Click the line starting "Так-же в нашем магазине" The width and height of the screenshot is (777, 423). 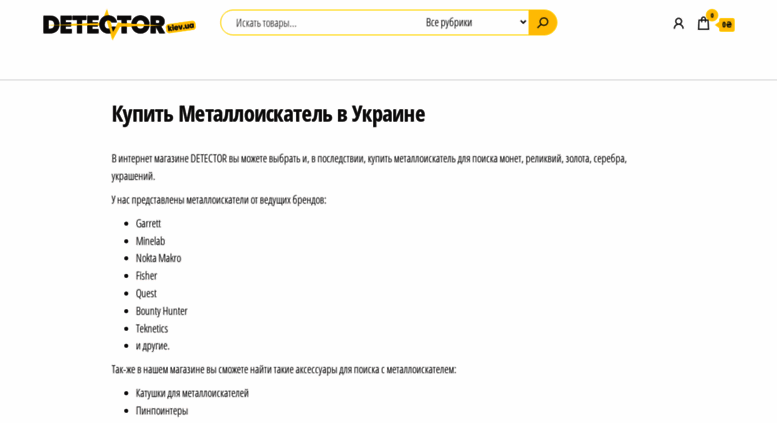pos(284,370)
